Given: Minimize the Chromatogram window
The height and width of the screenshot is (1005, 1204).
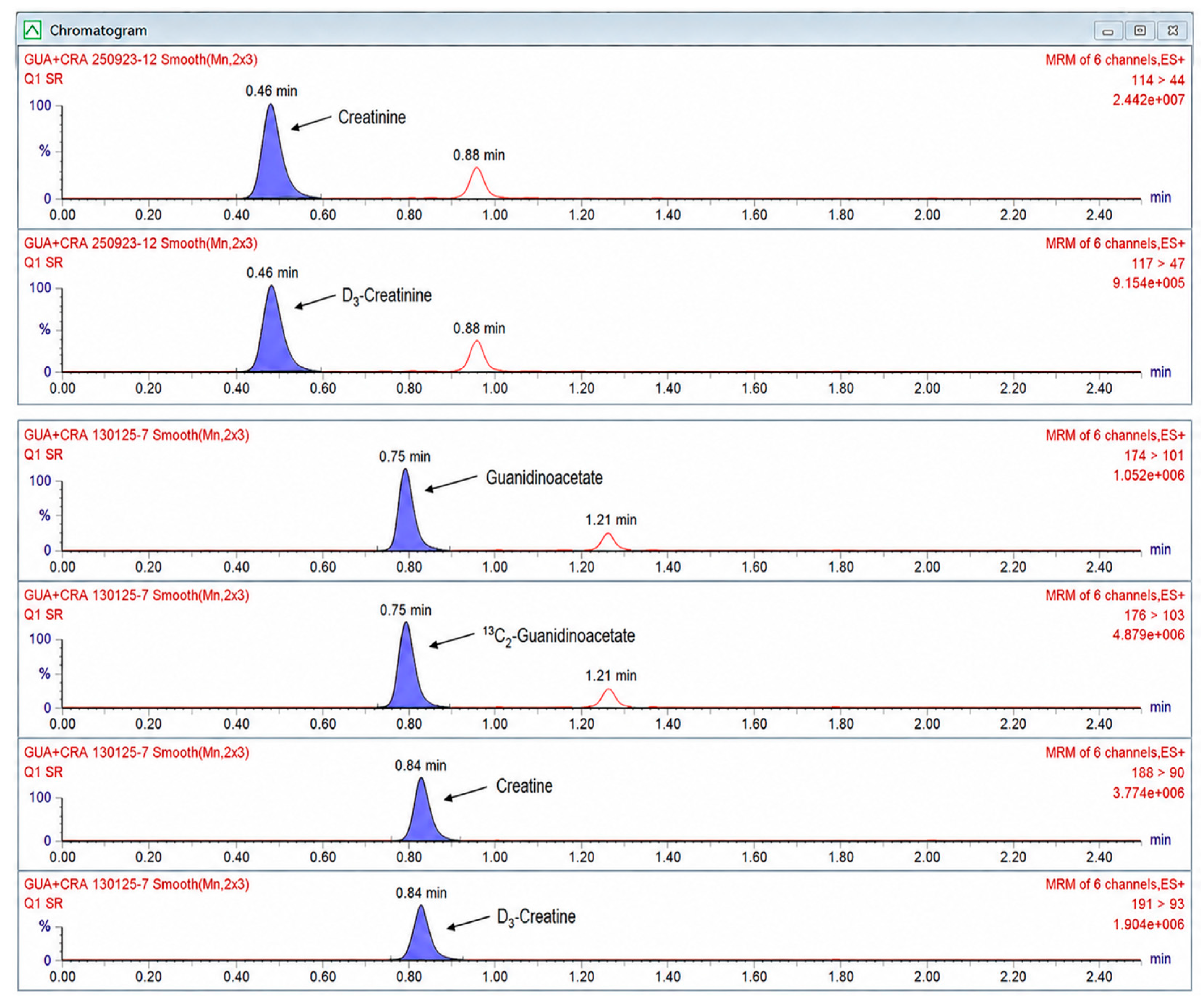Looking at the screenshot, I should (x=1108, y=31).
